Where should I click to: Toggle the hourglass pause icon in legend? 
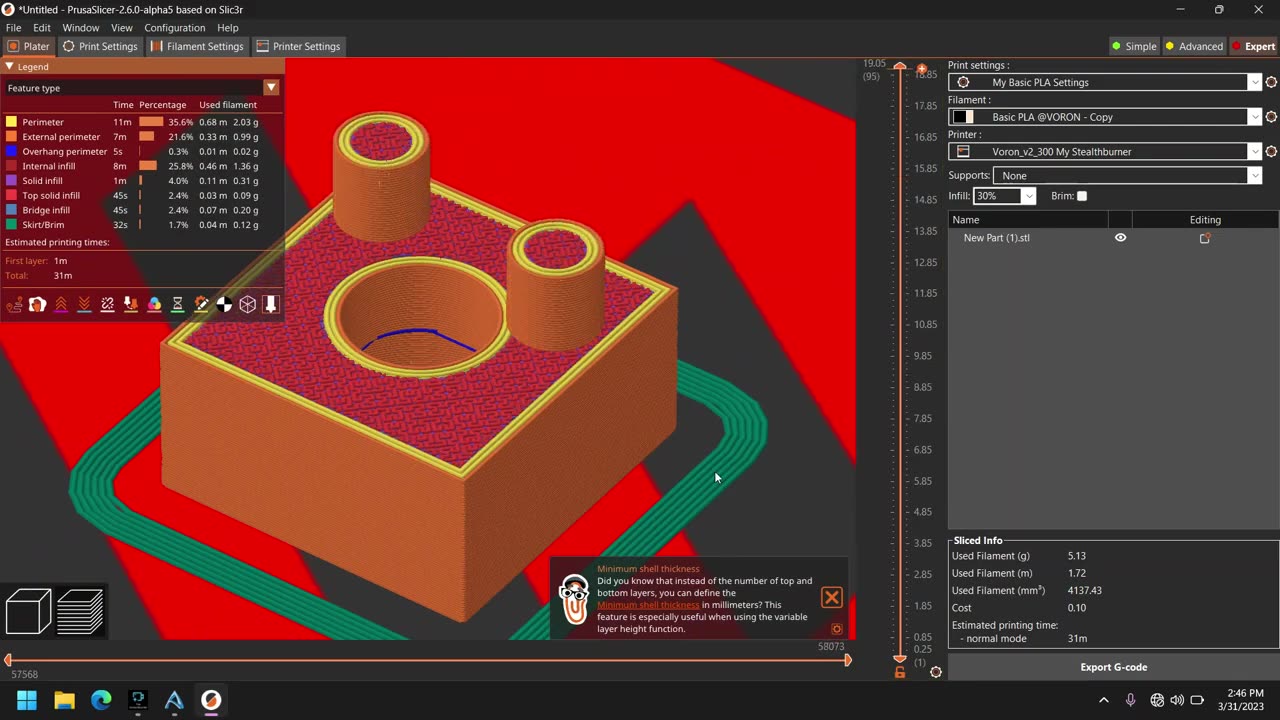point(178,305)
